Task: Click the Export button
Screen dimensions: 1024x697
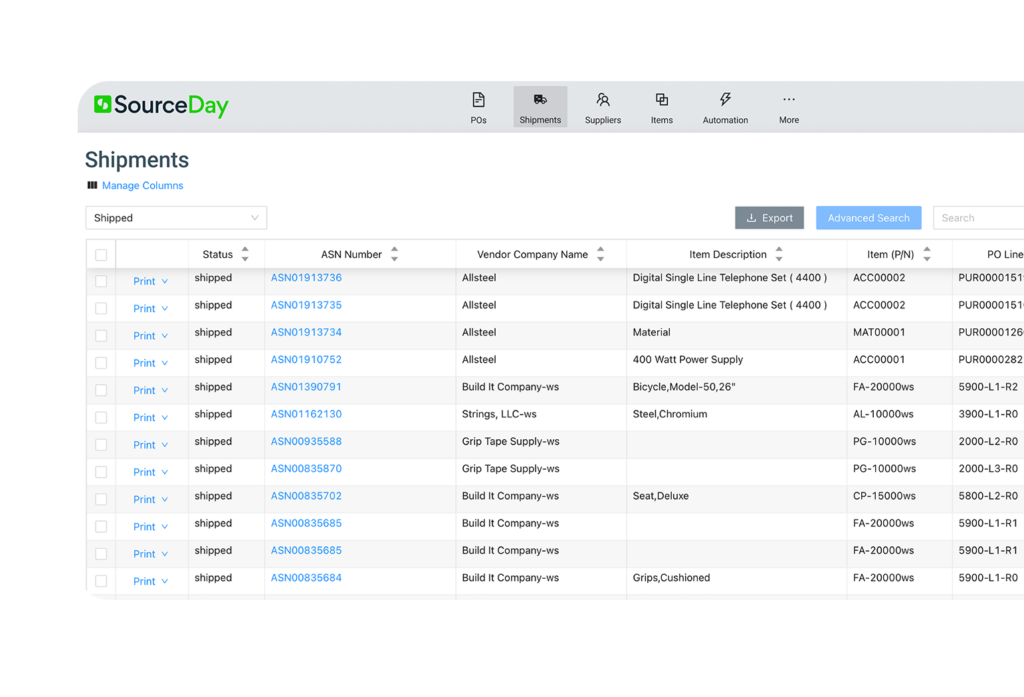Action: pos(769,218)
